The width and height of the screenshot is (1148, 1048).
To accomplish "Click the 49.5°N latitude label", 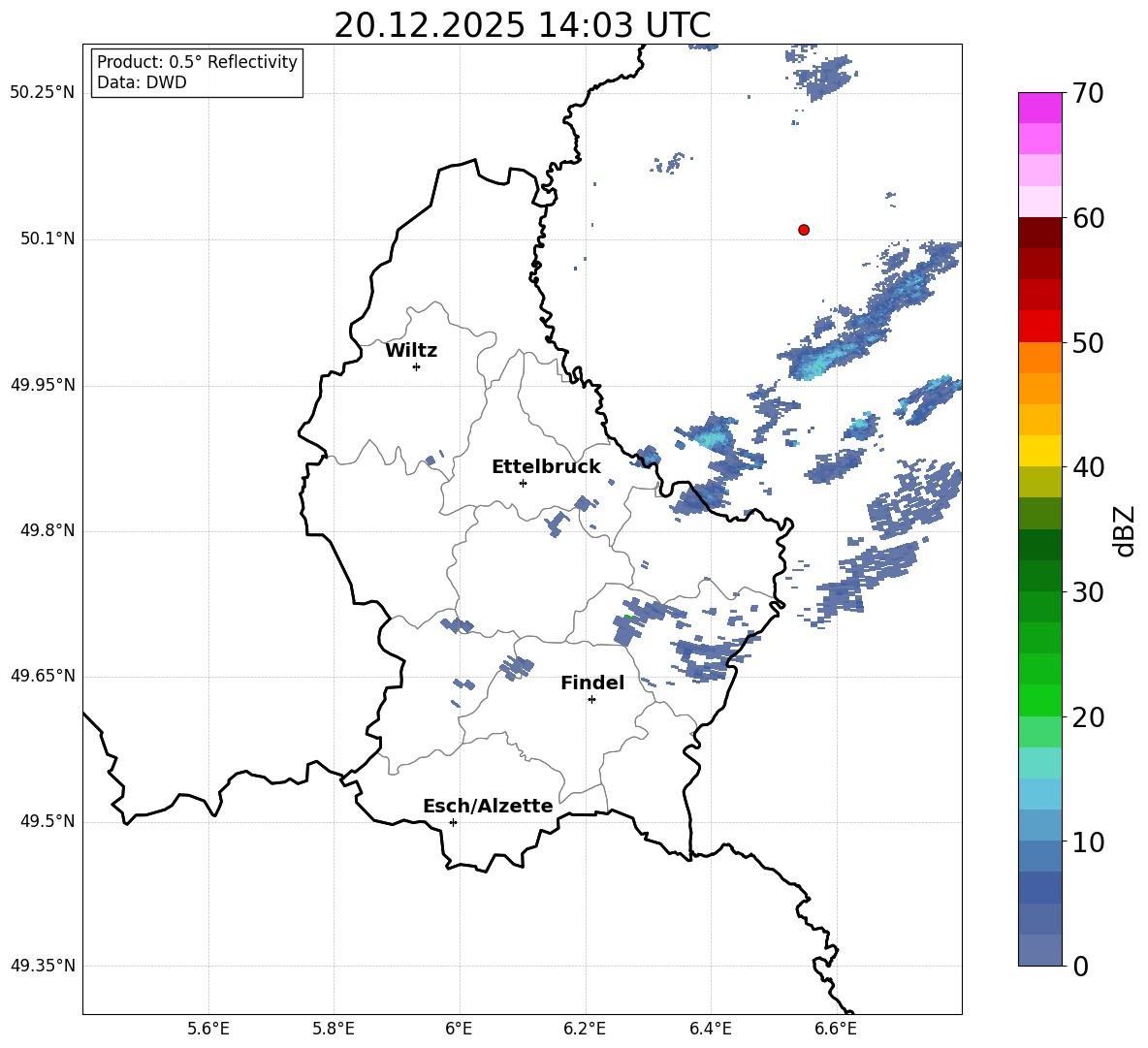I will [48, 821].
